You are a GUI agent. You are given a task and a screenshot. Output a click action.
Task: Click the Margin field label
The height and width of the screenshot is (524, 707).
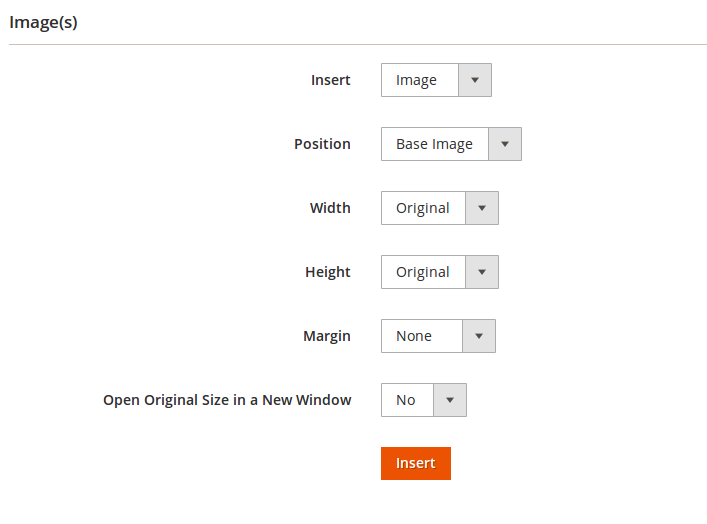pos(326,336)
